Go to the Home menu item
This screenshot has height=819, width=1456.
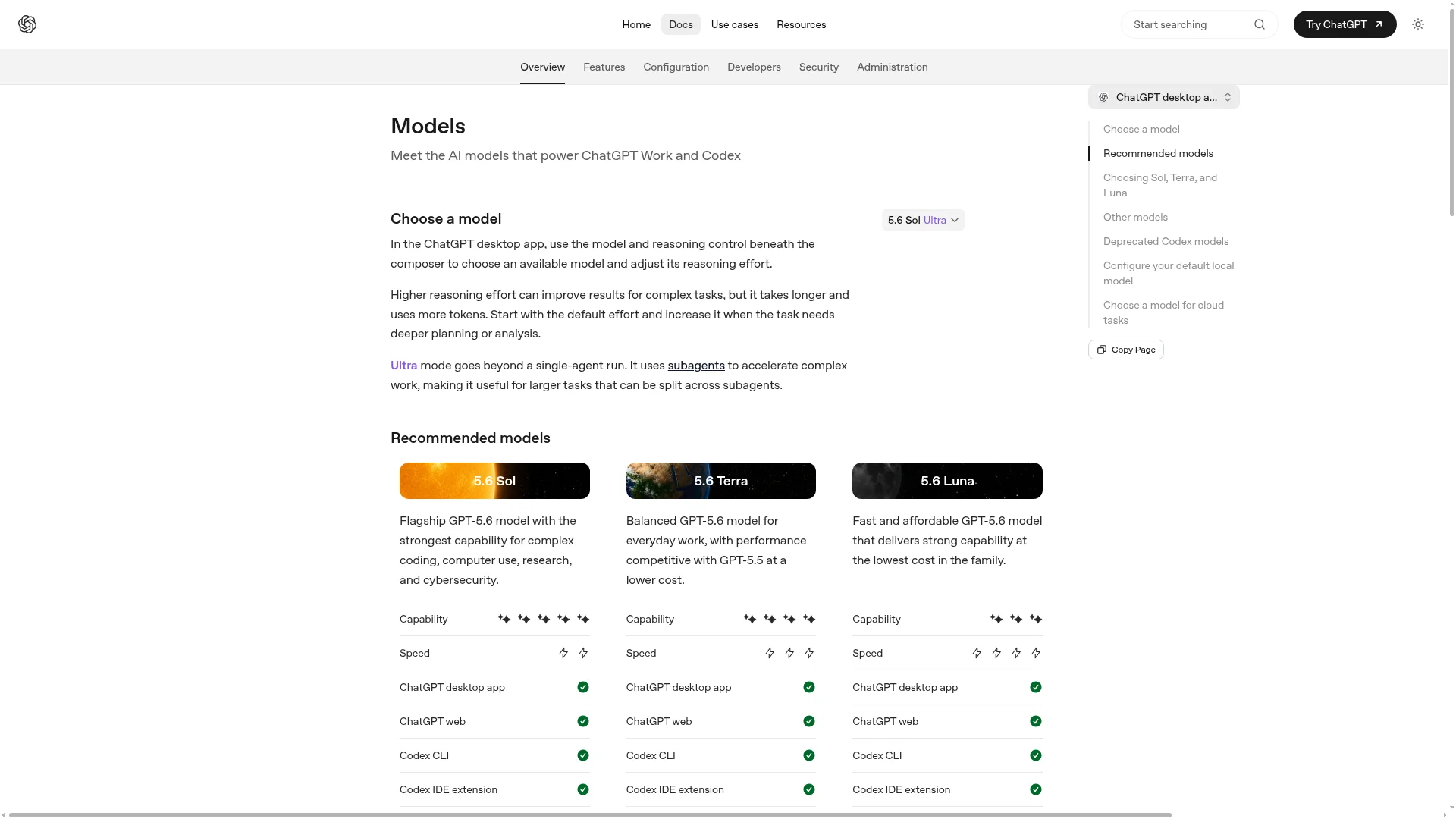pos(636,24)
